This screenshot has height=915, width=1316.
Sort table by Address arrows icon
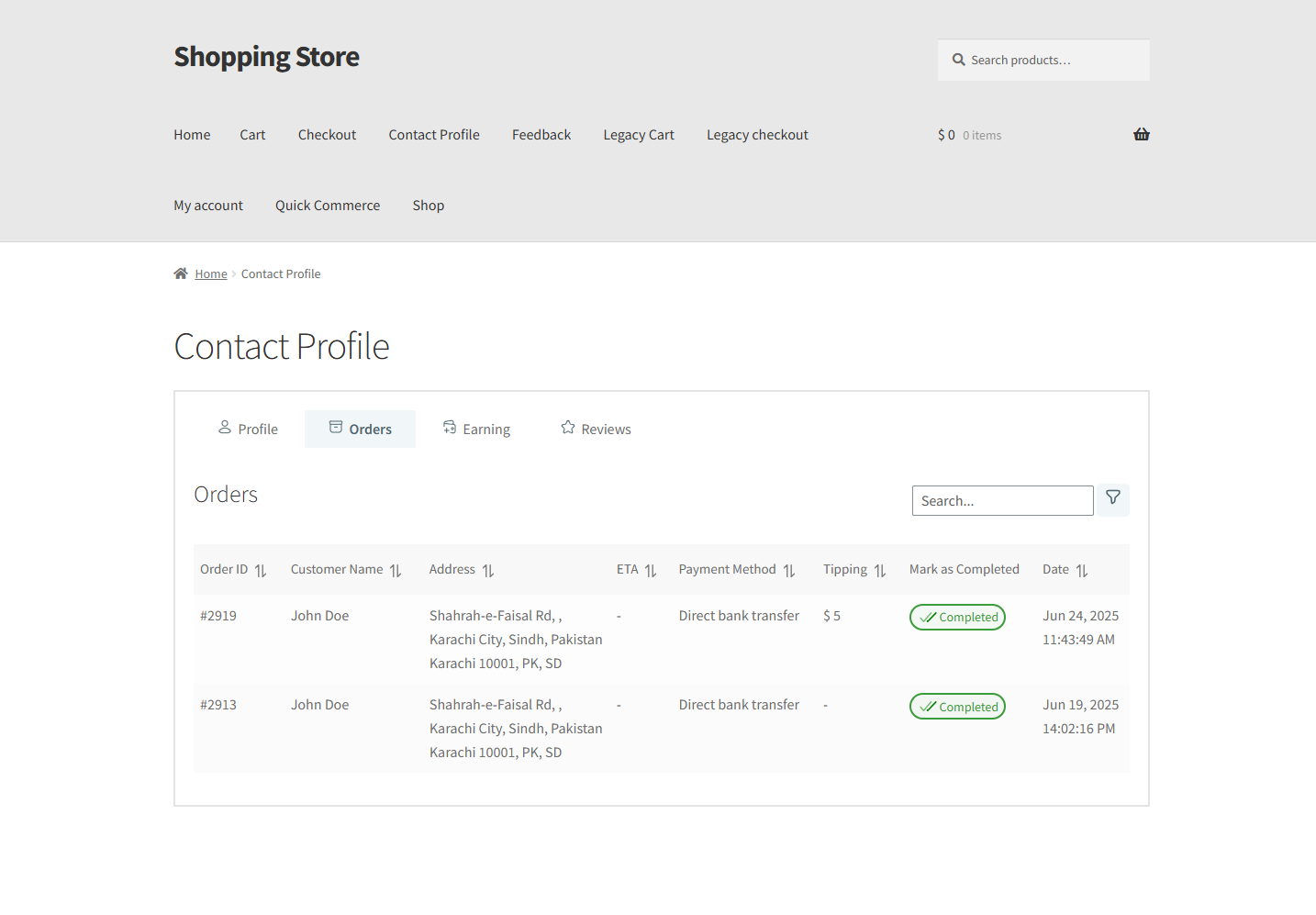point(488,571)
